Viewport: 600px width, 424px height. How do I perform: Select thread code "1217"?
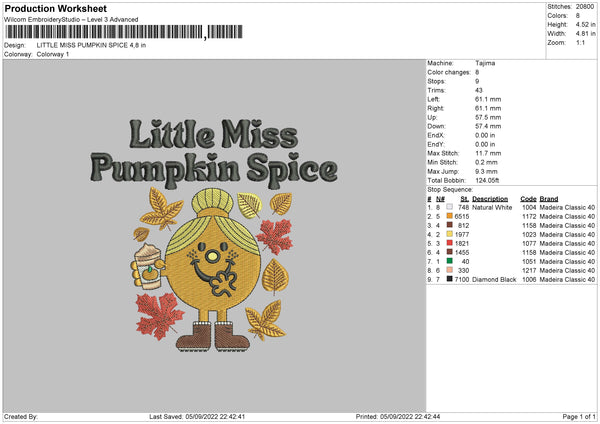[529, 271]
